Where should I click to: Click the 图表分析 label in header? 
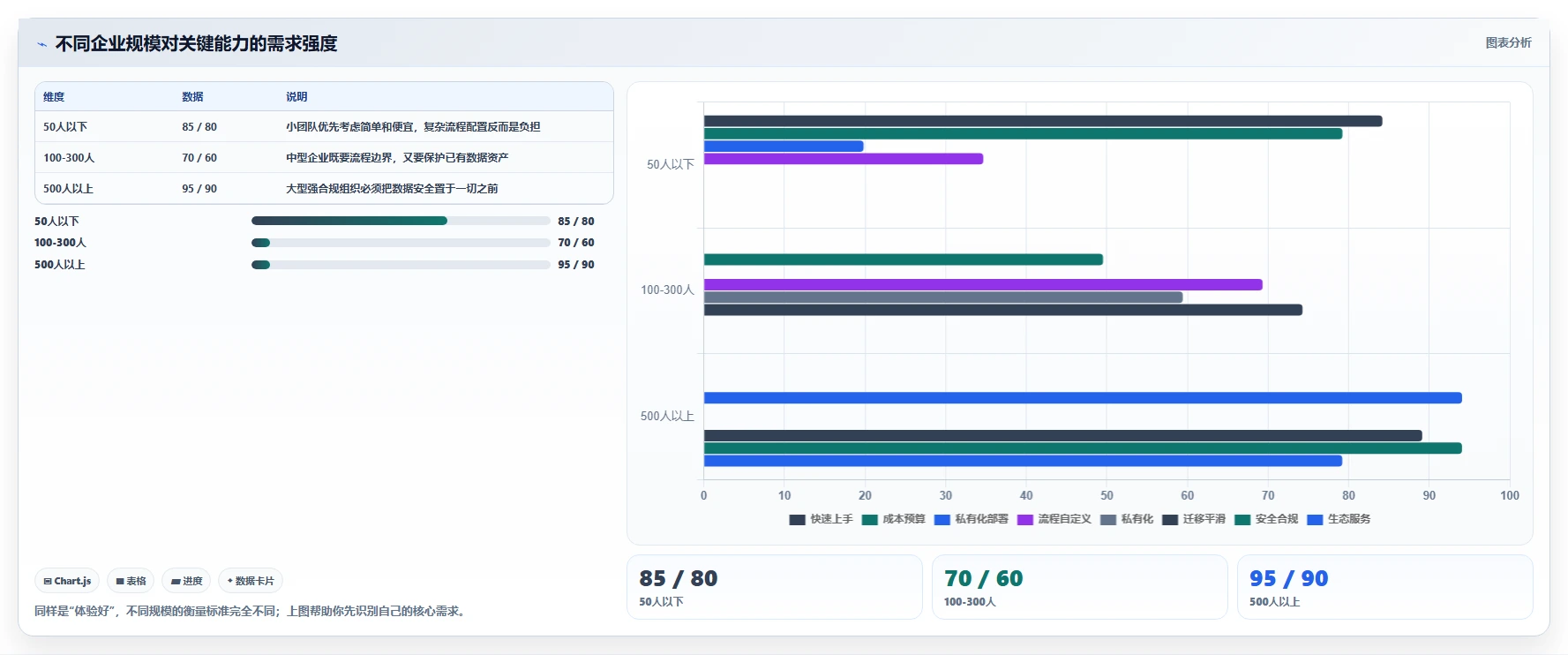click(x=1508, y=42)
